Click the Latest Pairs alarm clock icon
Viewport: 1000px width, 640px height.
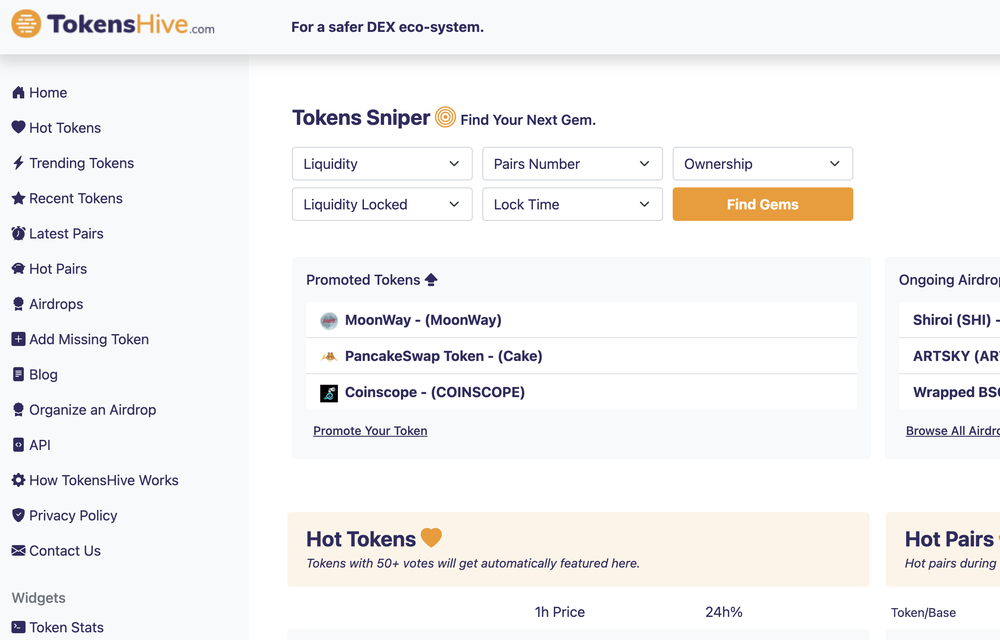coord(18,233)
